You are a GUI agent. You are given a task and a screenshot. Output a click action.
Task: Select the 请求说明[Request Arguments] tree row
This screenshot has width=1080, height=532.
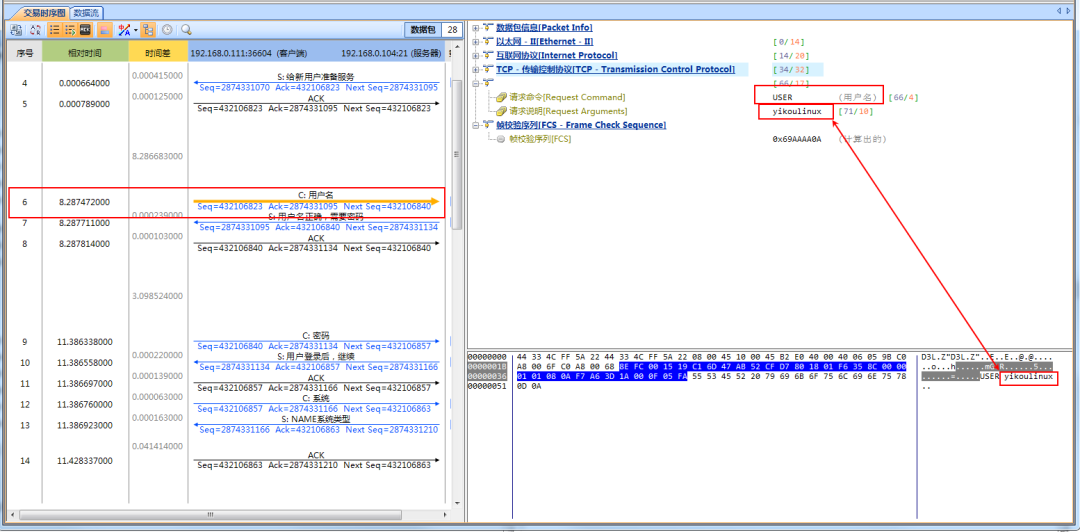568,111
